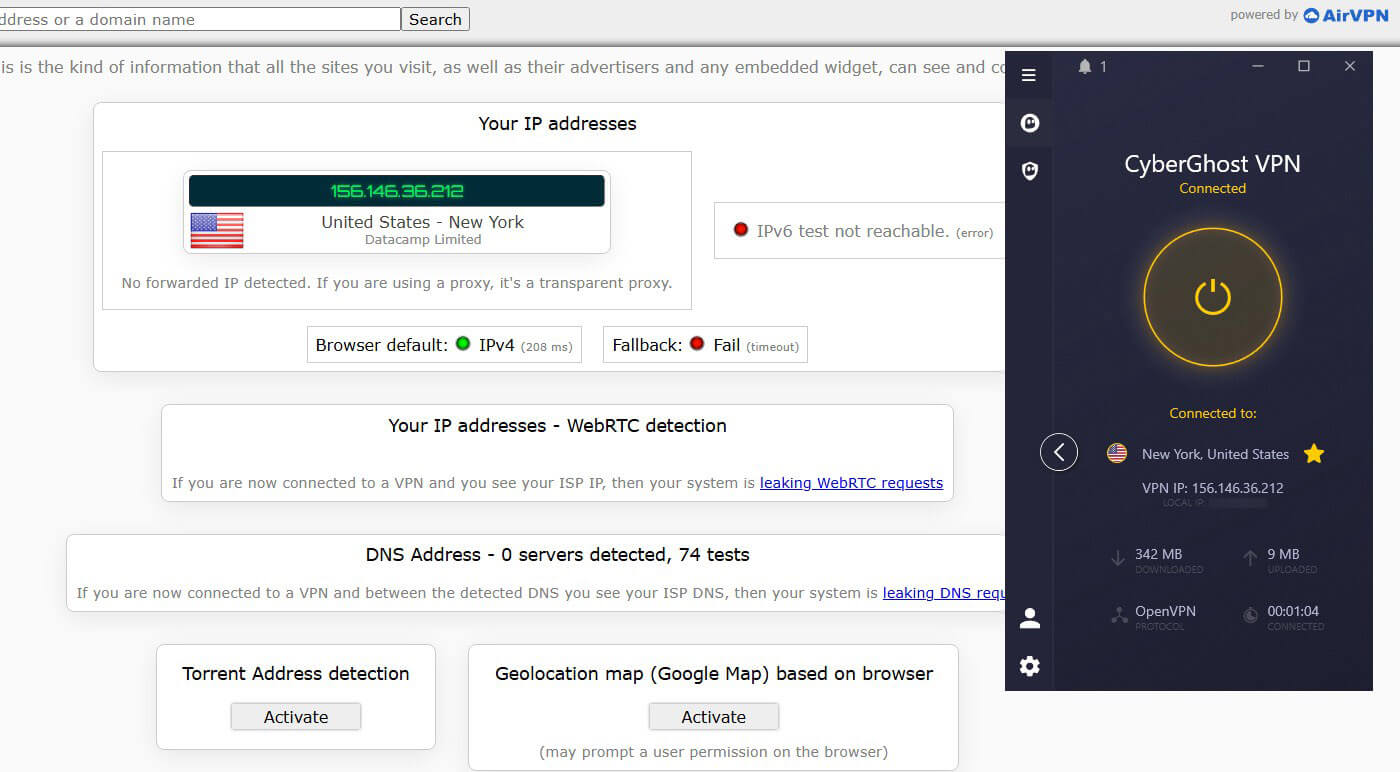
Task: Select the ghost connection tab icon
Action: 1029,122
